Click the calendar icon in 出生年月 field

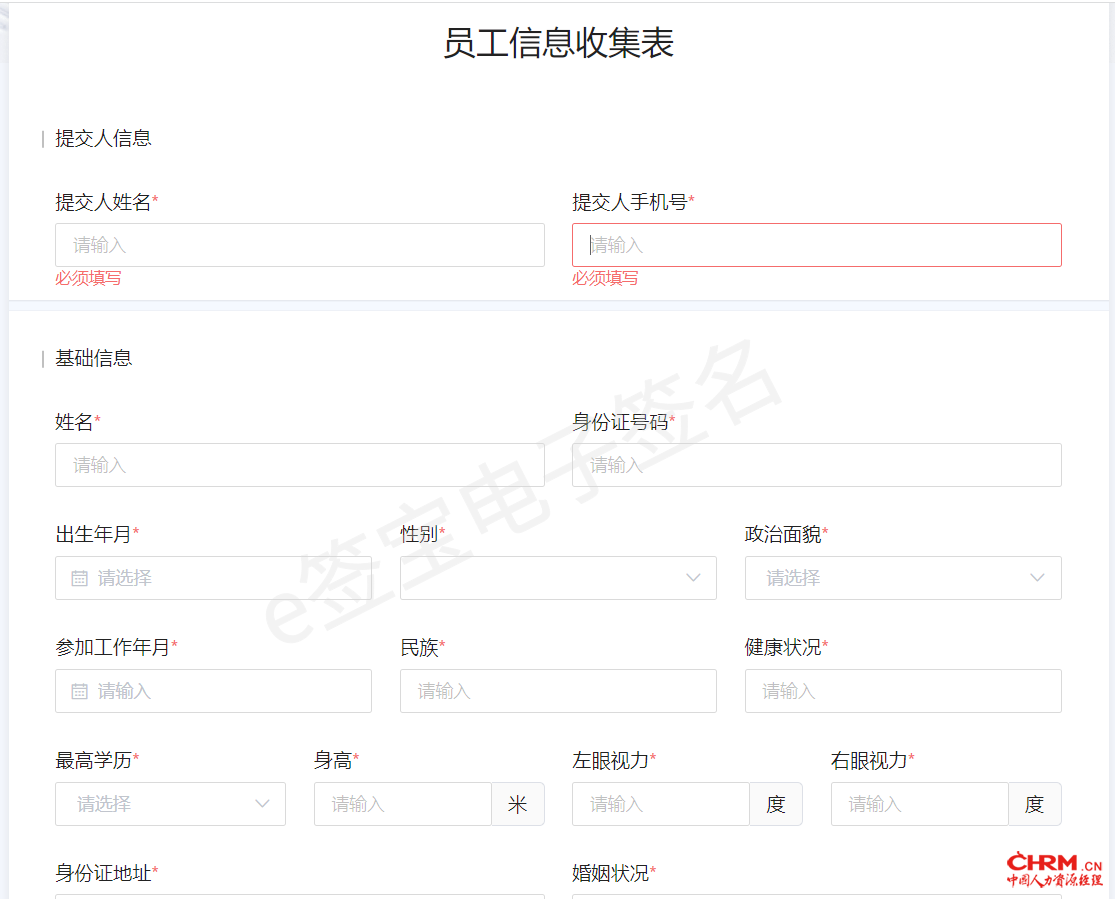click(x=80, y=578)
